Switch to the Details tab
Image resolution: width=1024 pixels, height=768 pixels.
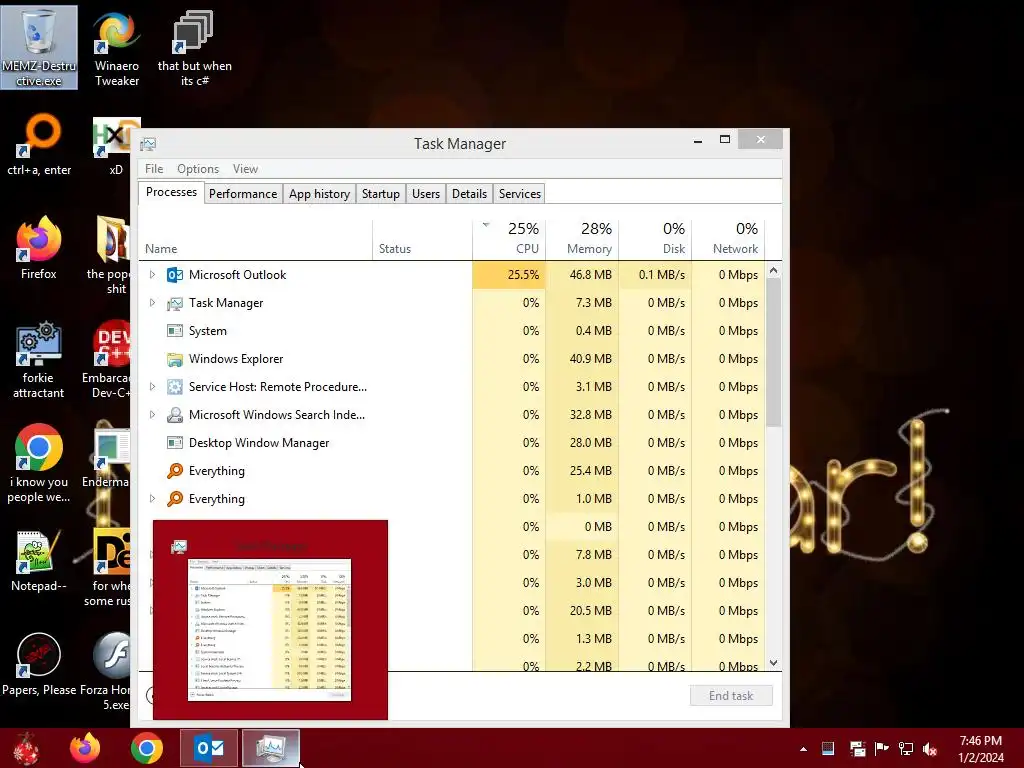click(470, 194)
